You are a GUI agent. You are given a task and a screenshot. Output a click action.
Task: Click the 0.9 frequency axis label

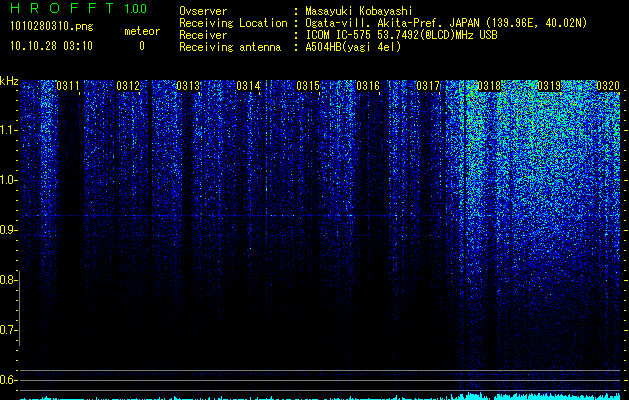(8, 230)
